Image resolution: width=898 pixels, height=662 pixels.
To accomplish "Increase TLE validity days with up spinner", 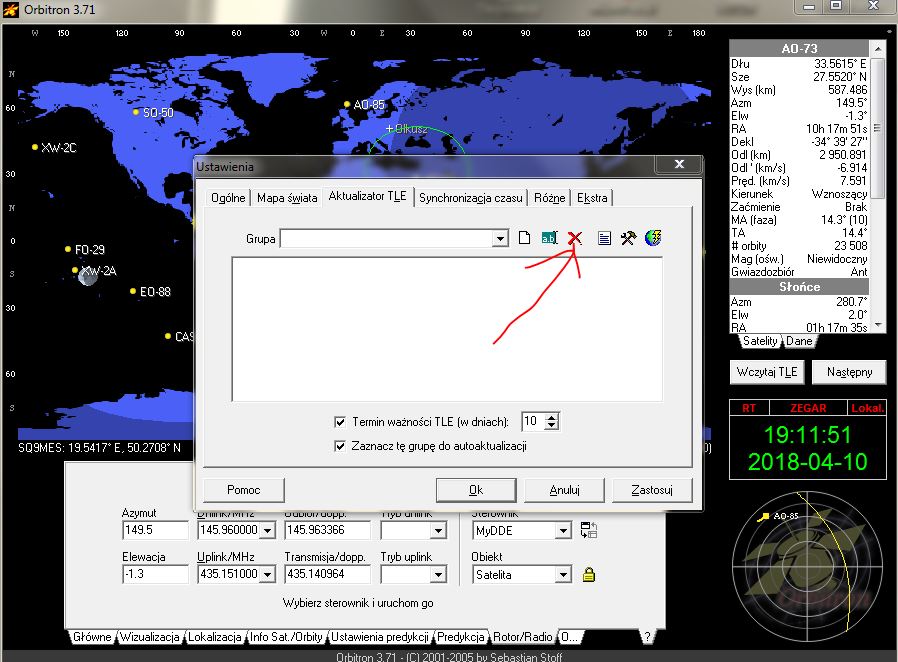I will [x=551, y=417].
